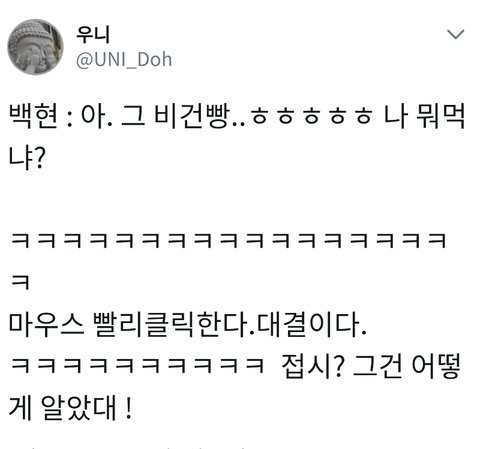The height and width of the screenshot is (449, 480).
Task: Open the Buddha statue profile avatar
Action: coord(35,47)
